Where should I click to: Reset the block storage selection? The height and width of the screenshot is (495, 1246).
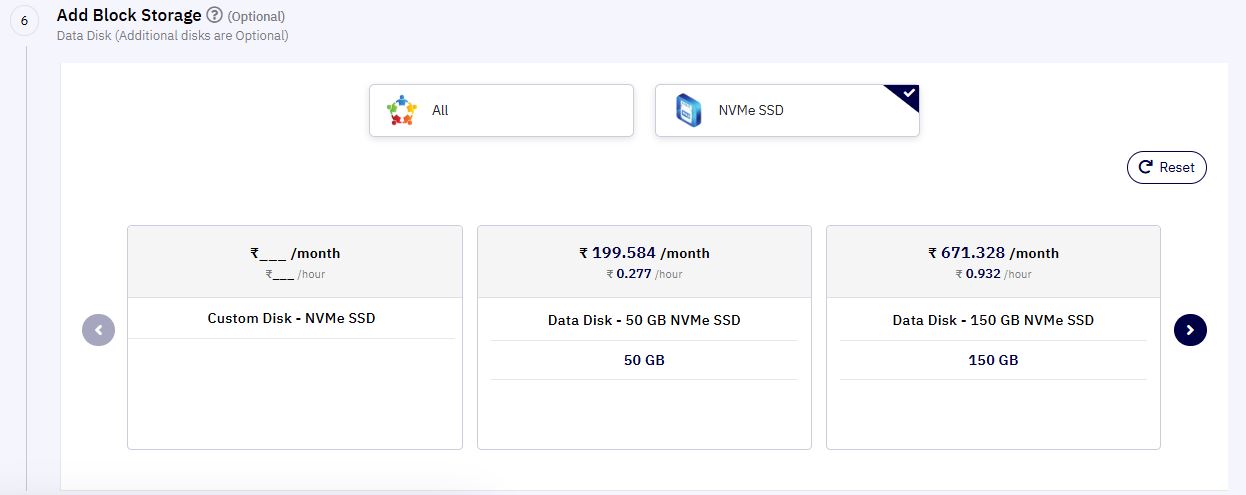[1167, 168]
